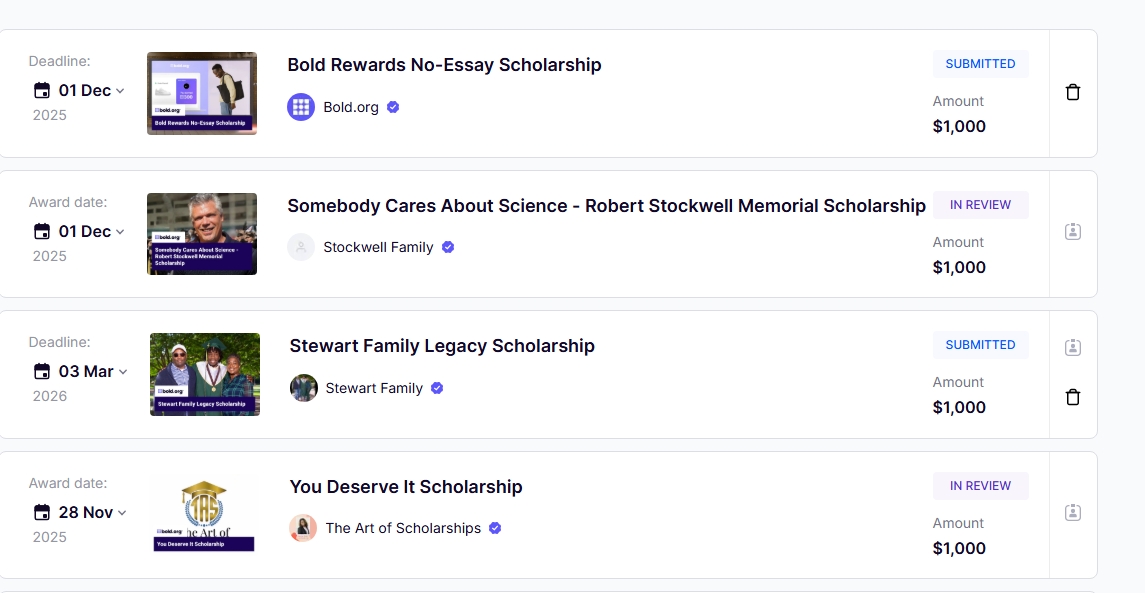Click the Stewart Family avatar icon
Image resolution: width=1145 pixels, height=593 pixels.
click(x=304, y=388)
